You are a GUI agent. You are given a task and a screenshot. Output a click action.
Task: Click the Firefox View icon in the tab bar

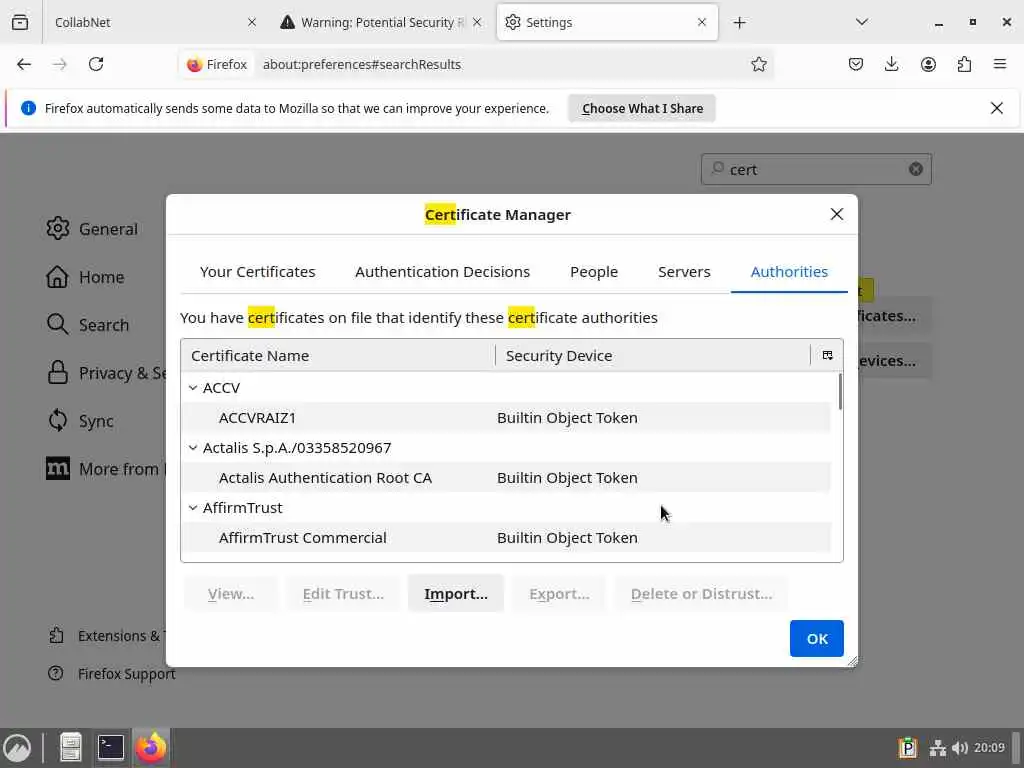[20, 22]
